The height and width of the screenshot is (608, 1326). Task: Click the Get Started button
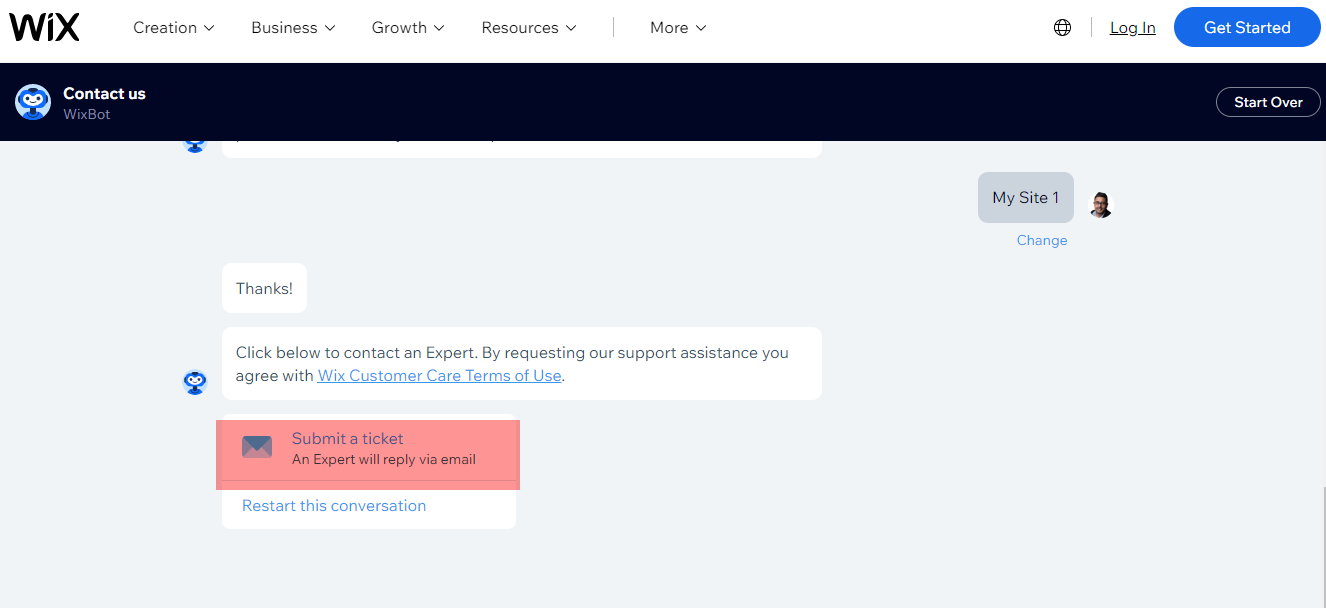(1246, 27)
